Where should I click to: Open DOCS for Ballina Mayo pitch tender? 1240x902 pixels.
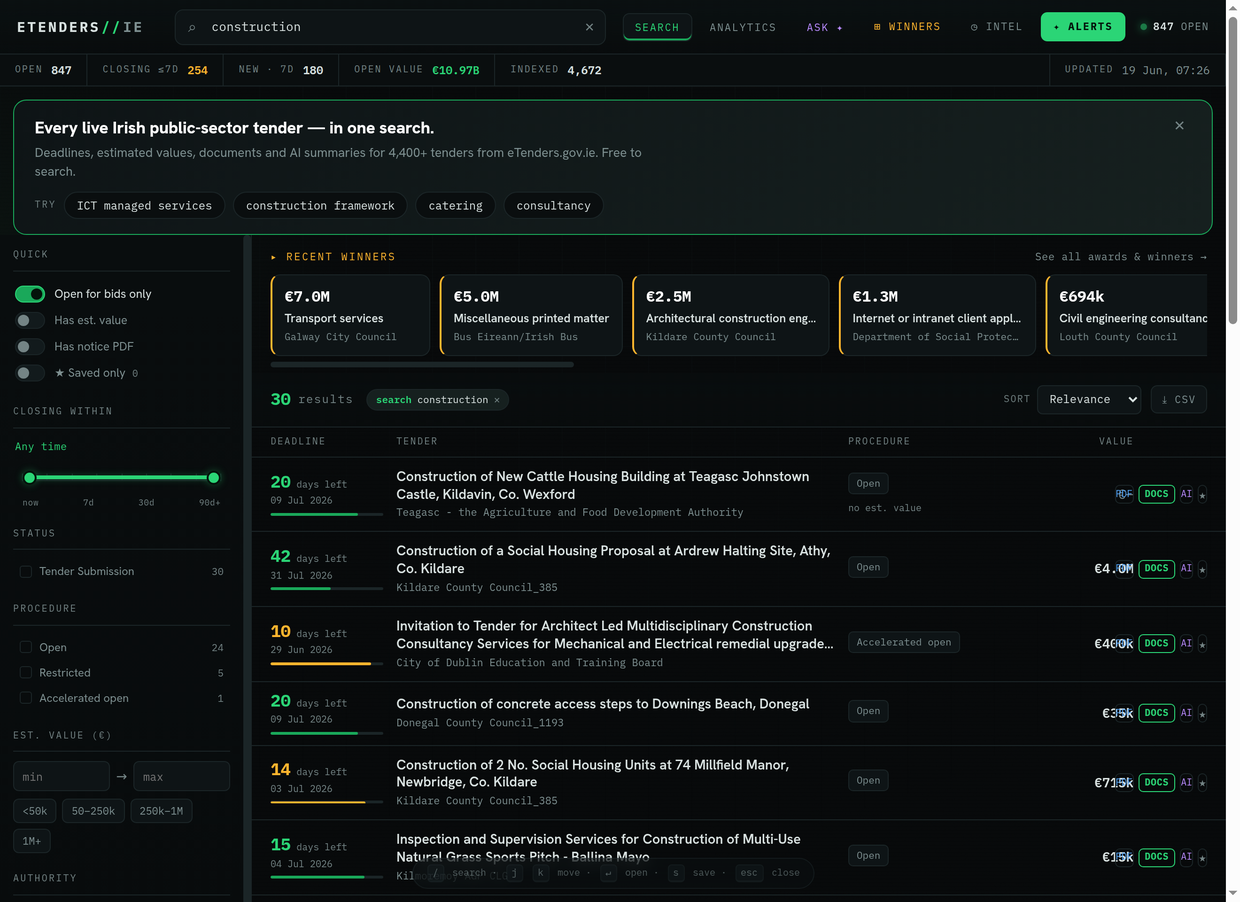[x=1156, y=857]
